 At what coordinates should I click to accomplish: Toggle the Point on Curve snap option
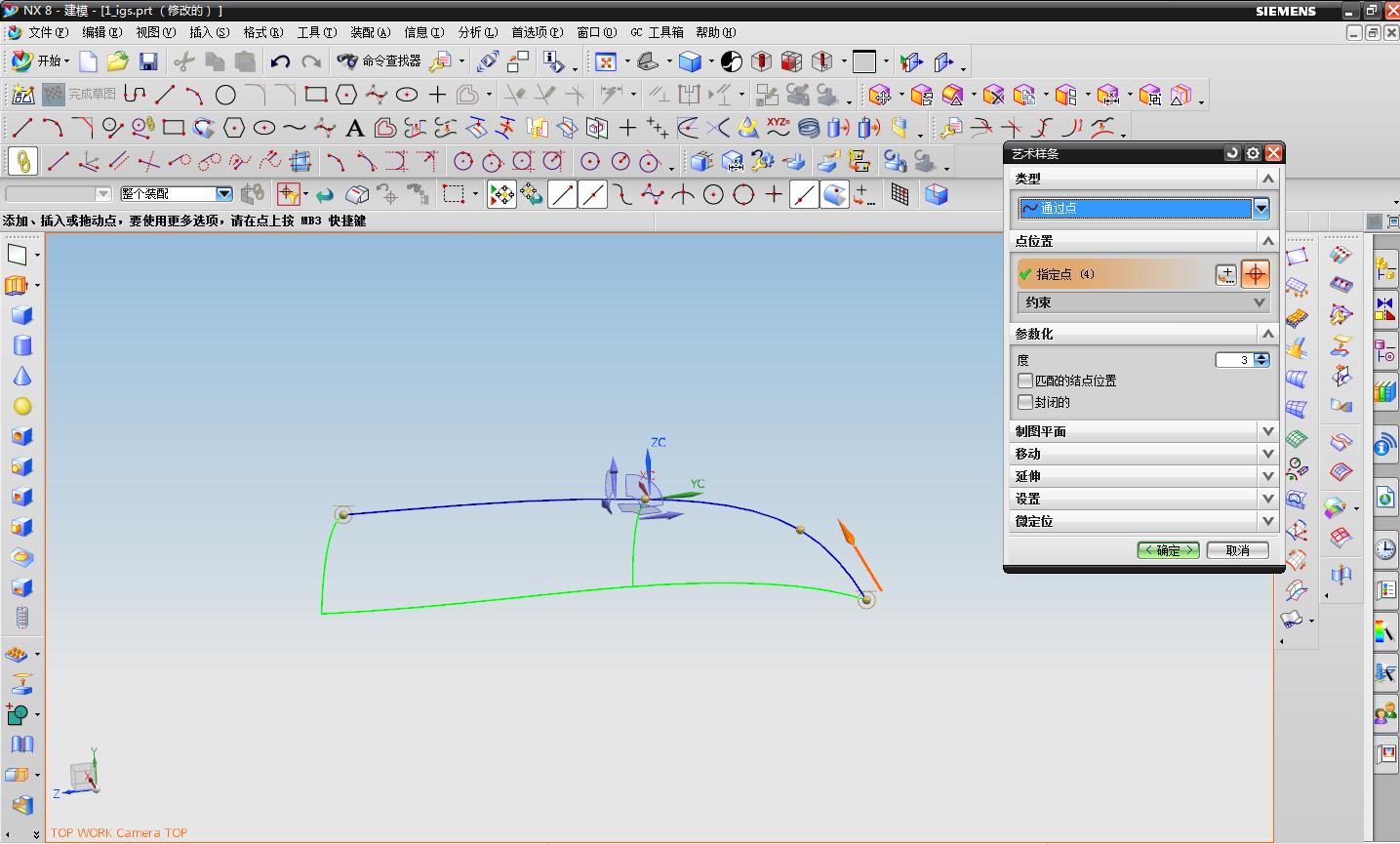click(x=804, y=195)
